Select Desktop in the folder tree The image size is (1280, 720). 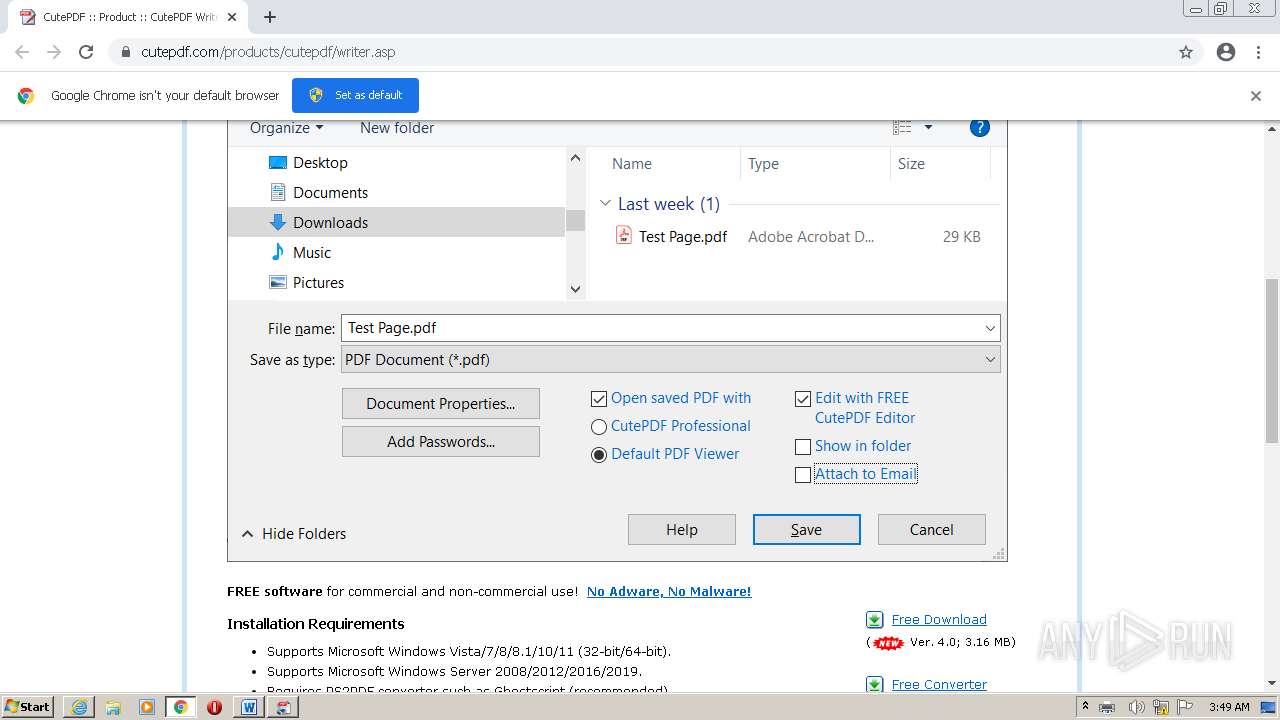pos(320,163)
